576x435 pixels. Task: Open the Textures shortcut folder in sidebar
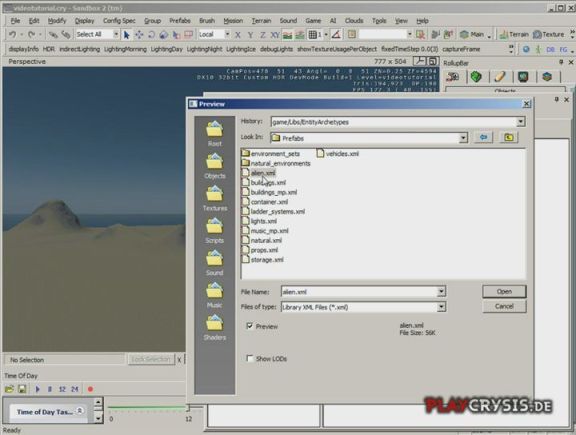coord(215,198)
